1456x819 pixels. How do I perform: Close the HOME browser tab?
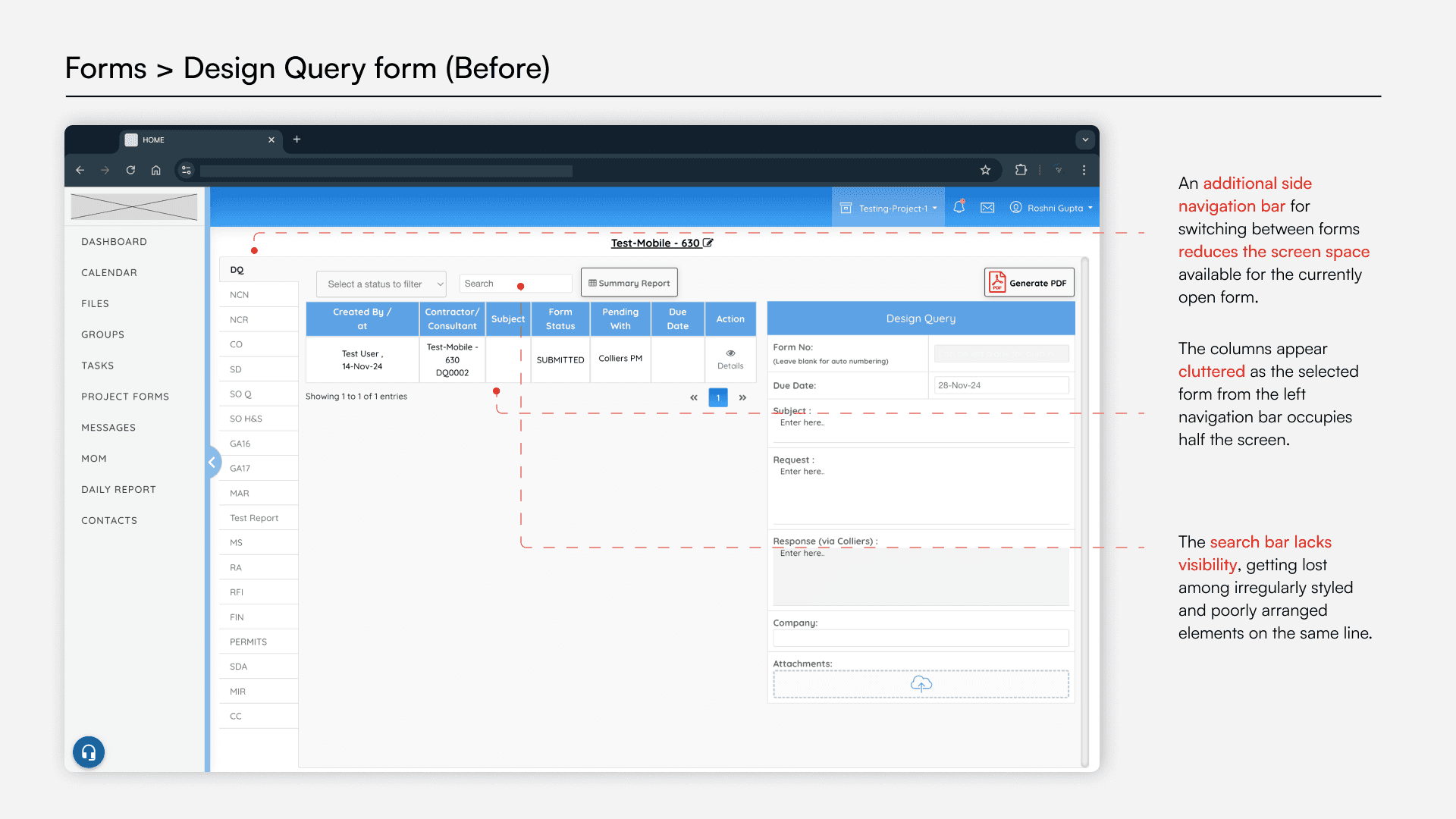[x=271, y=140]
